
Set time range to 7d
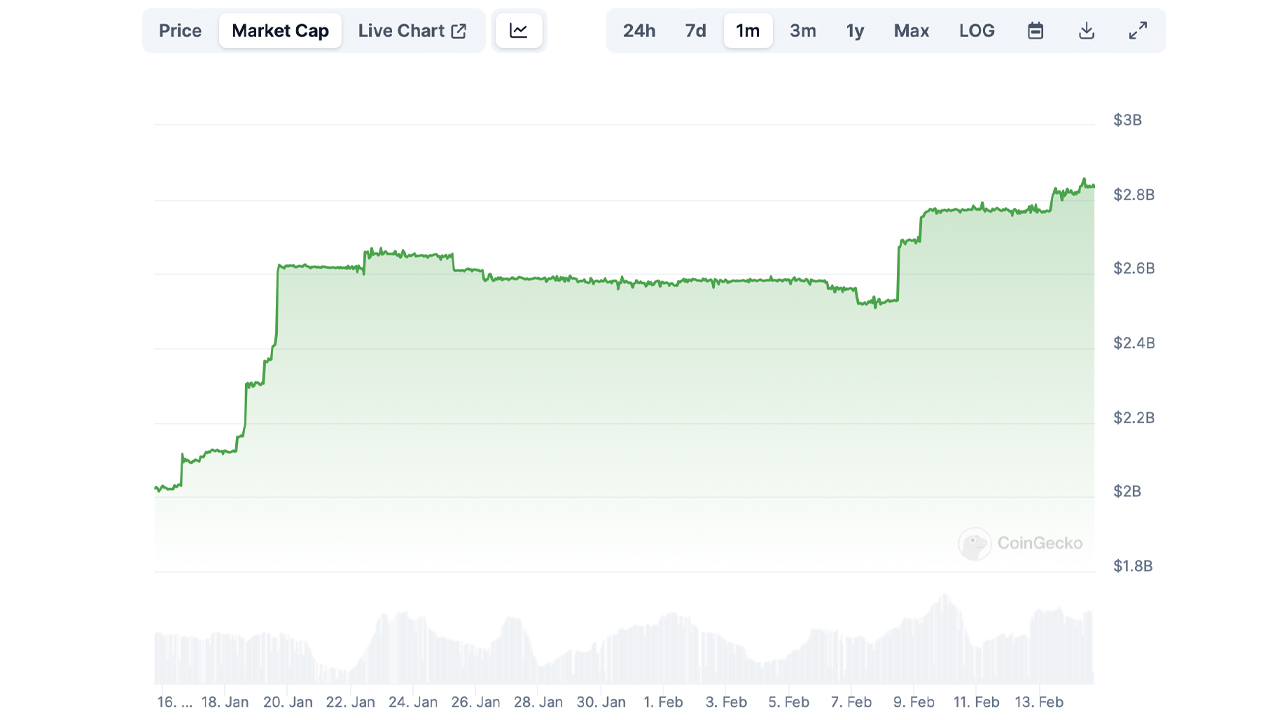pyautogui.click(x=696, y=31)
